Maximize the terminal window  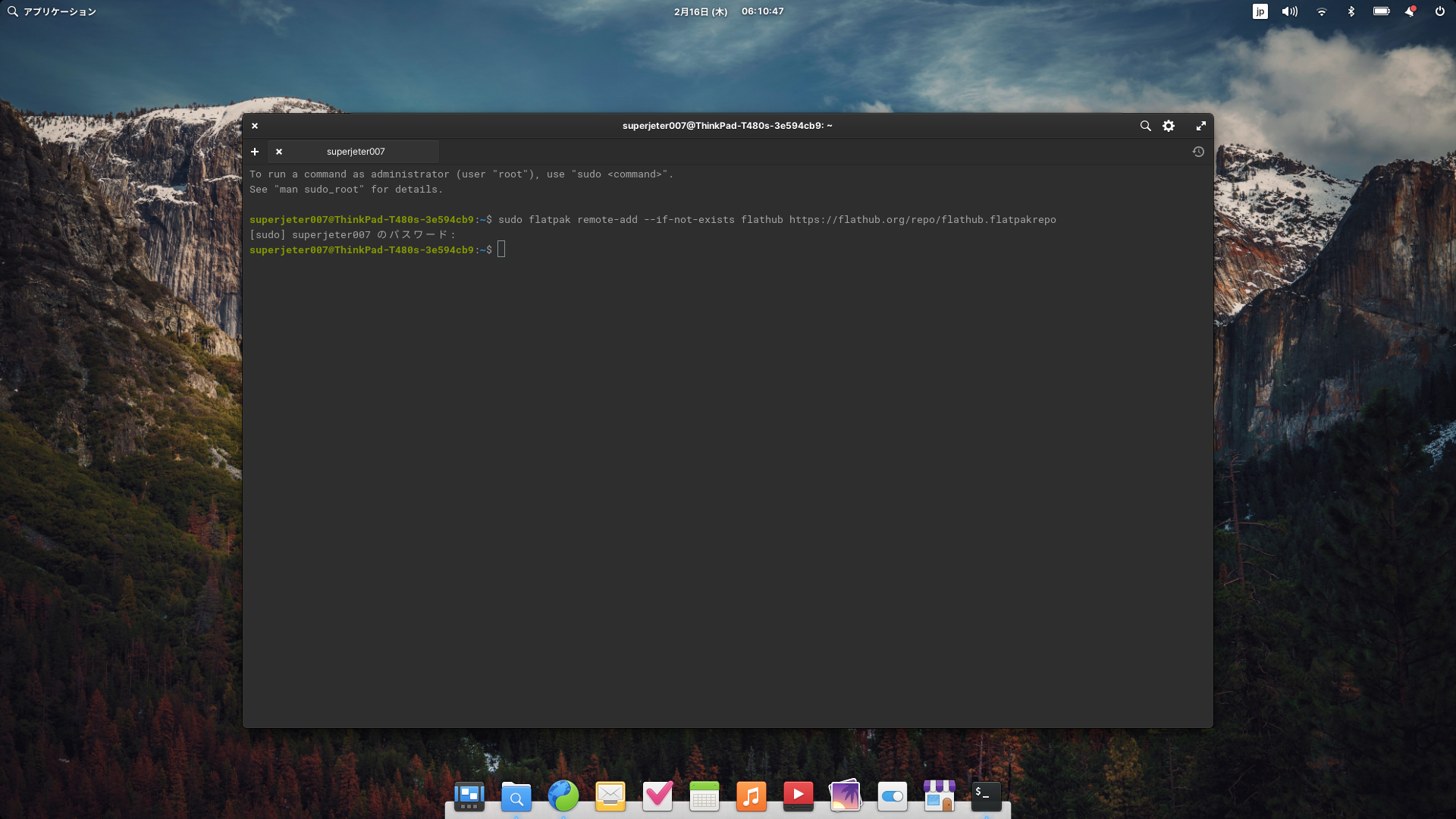[x=1200, y=126]
